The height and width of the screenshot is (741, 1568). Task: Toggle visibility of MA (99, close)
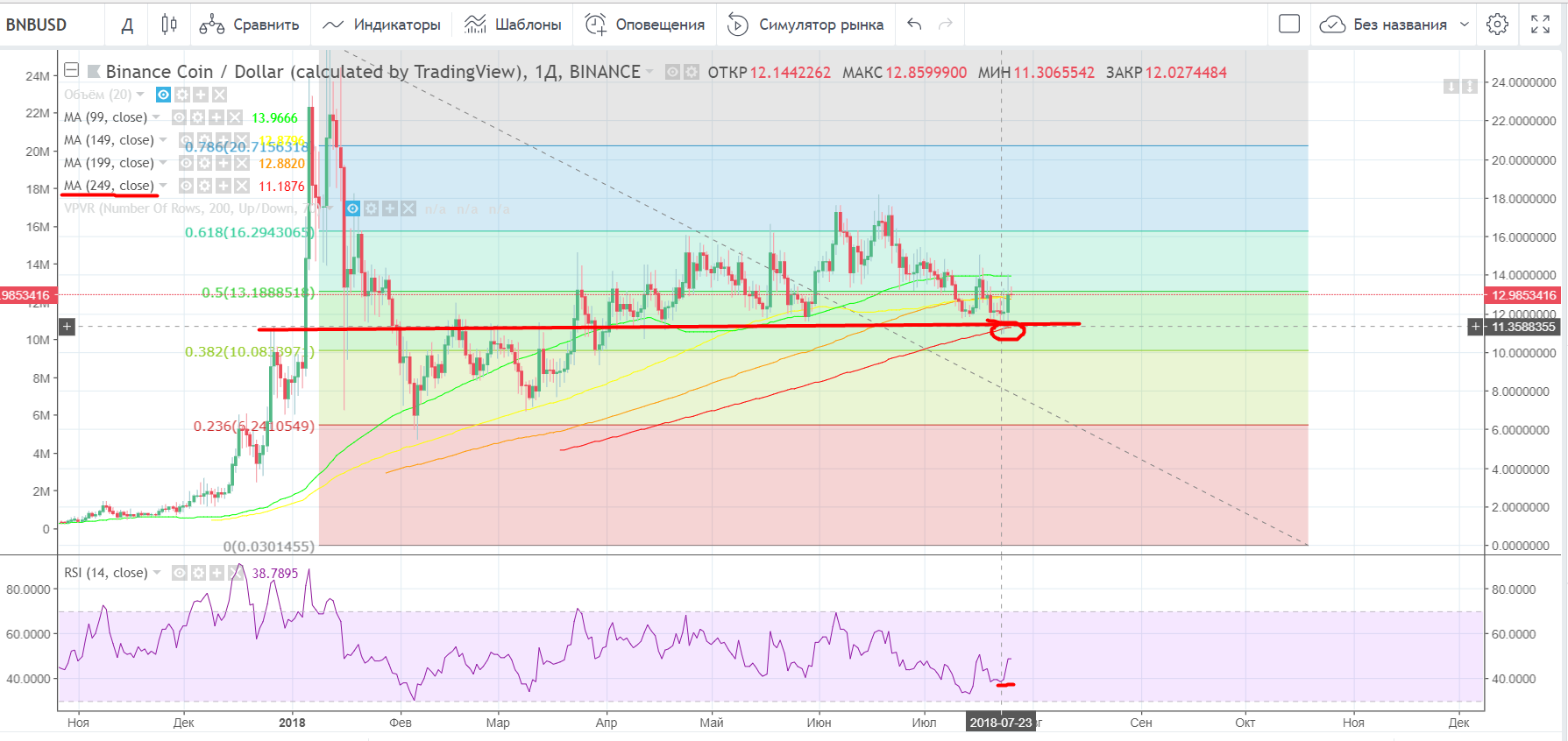(179, 117)
